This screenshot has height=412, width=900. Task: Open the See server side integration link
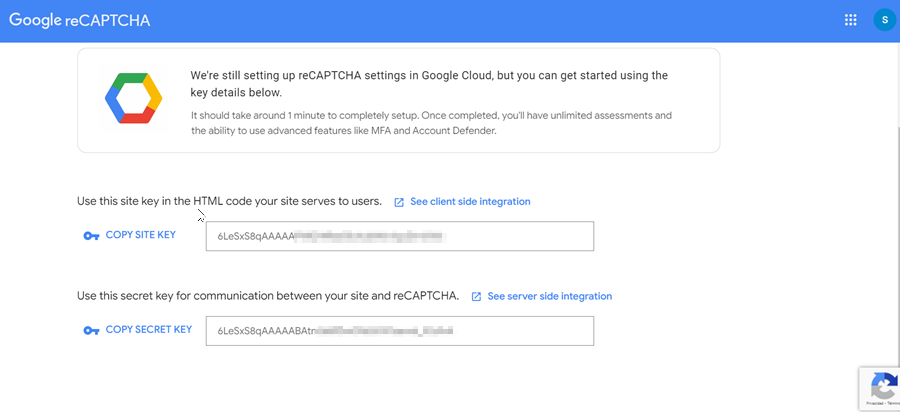click(x=549, y=297)
